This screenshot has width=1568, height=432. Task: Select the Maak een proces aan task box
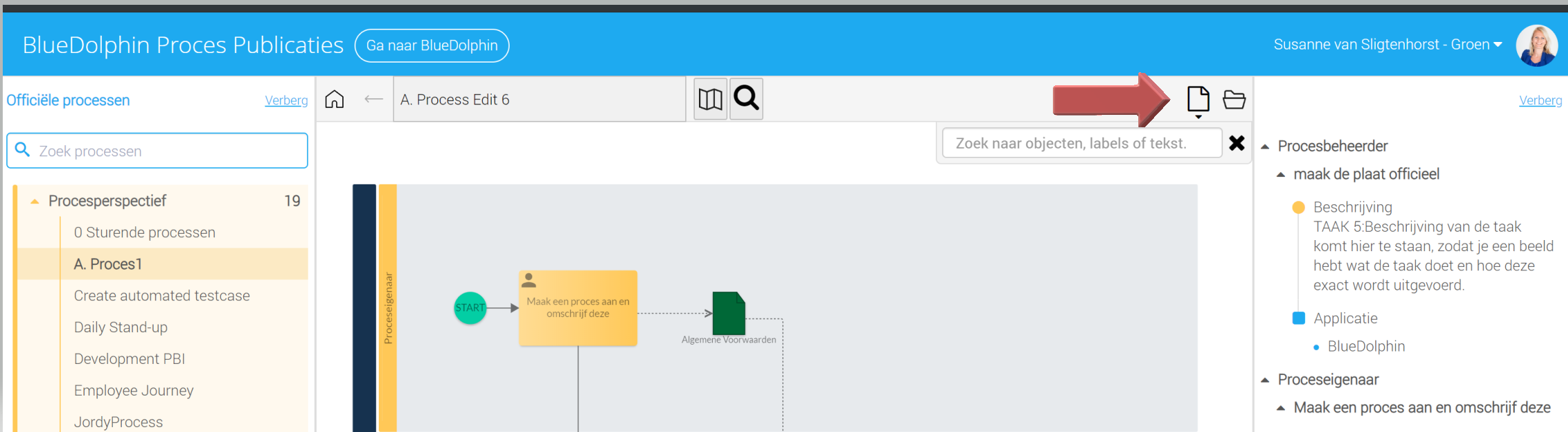point(578,308)
